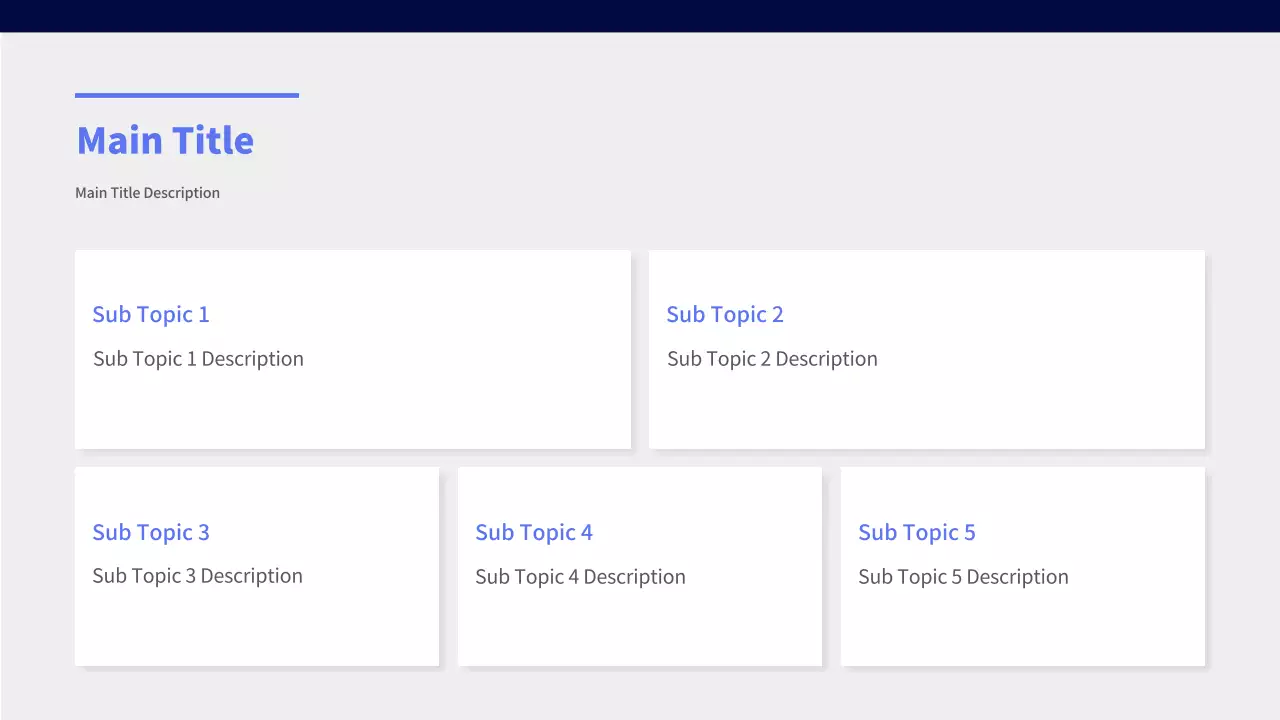Select the Sub Topic 4 heading
The width and height of the screenshot is (1280, 720).
coord(534,532)
